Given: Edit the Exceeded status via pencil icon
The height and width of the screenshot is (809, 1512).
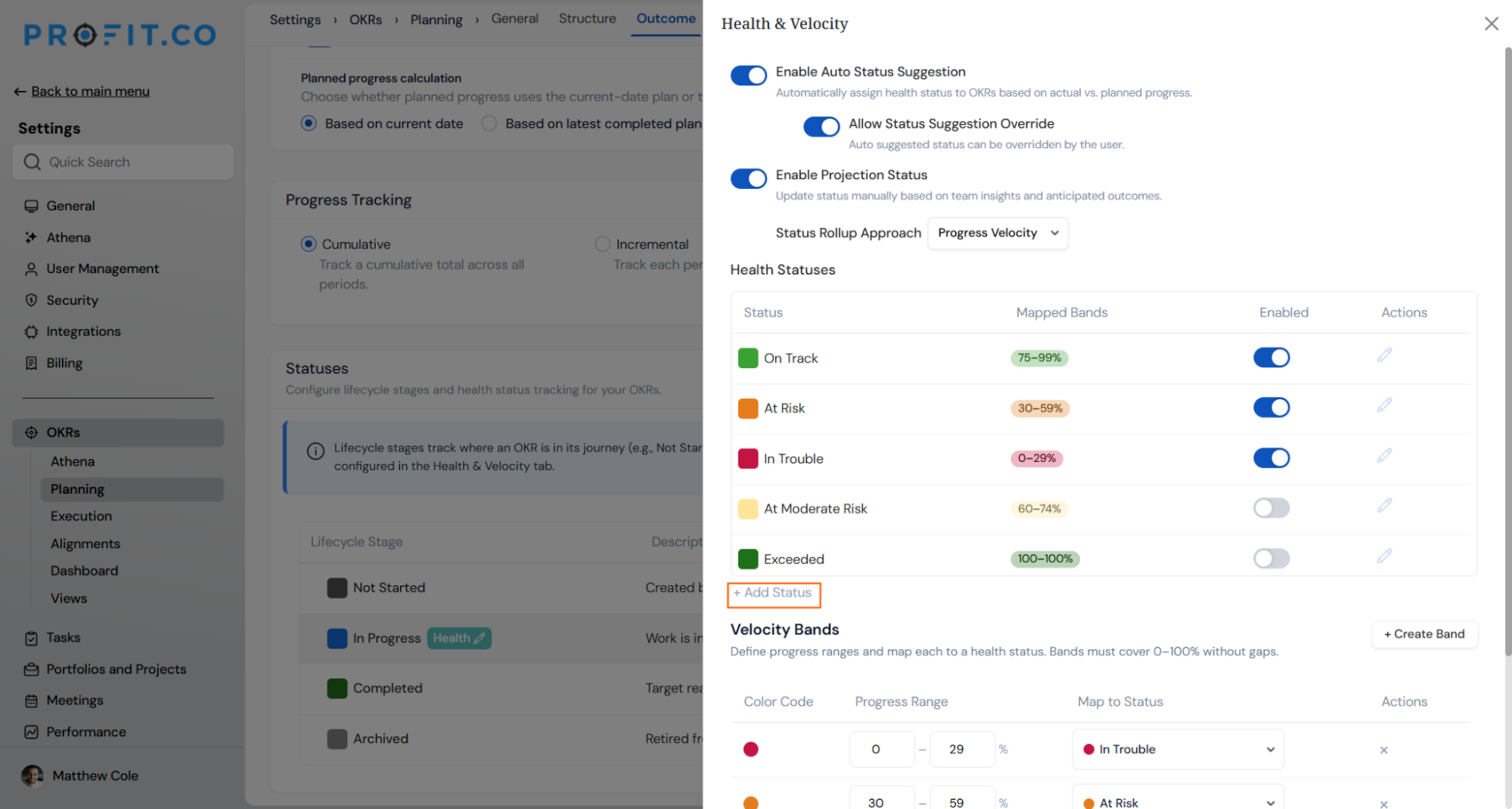Looking at the screenshot, I should (1384, 556).
